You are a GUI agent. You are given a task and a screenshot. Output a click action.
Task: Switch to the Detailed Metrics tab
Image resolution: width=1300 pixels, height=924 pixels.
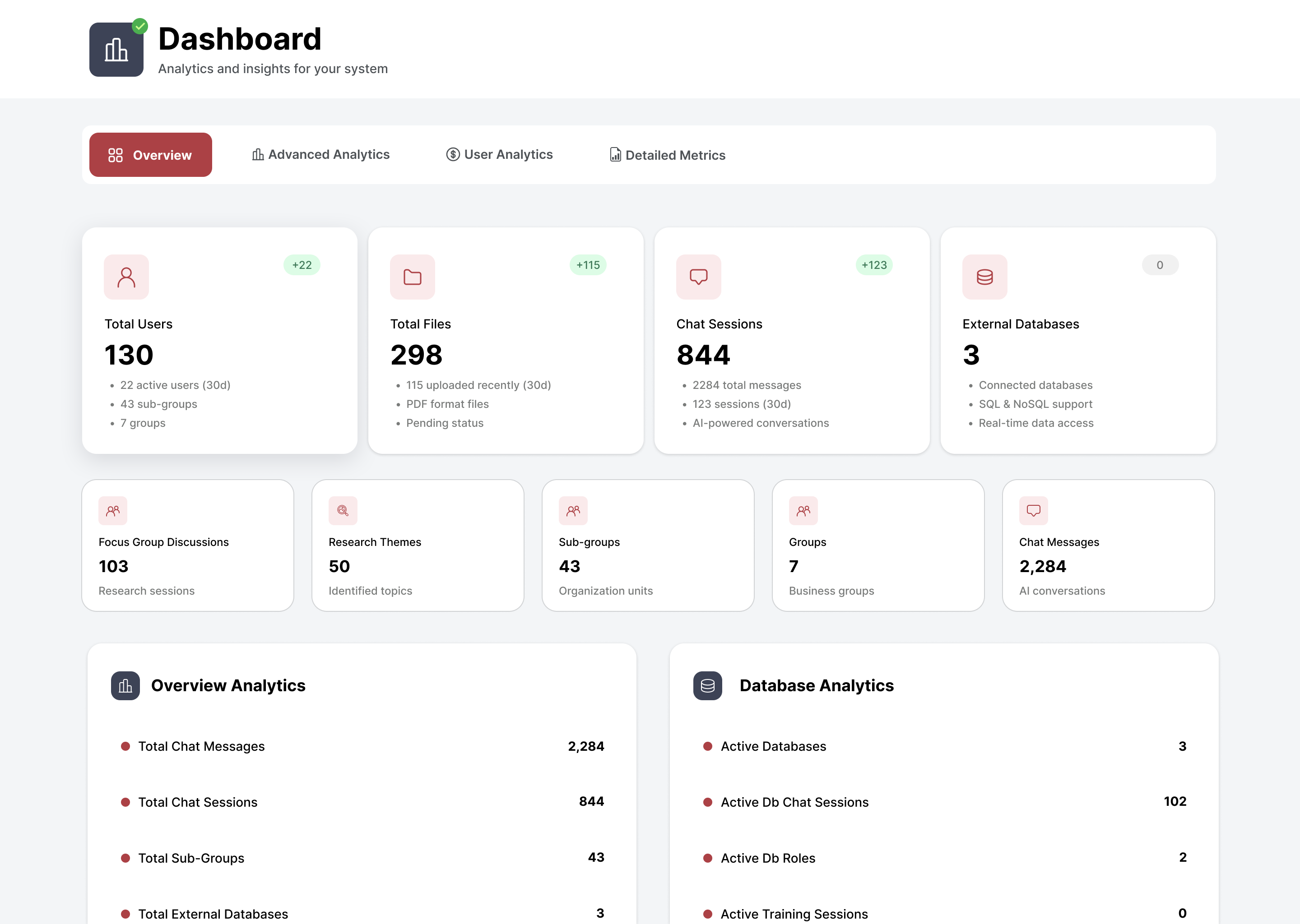coord(667,155)
